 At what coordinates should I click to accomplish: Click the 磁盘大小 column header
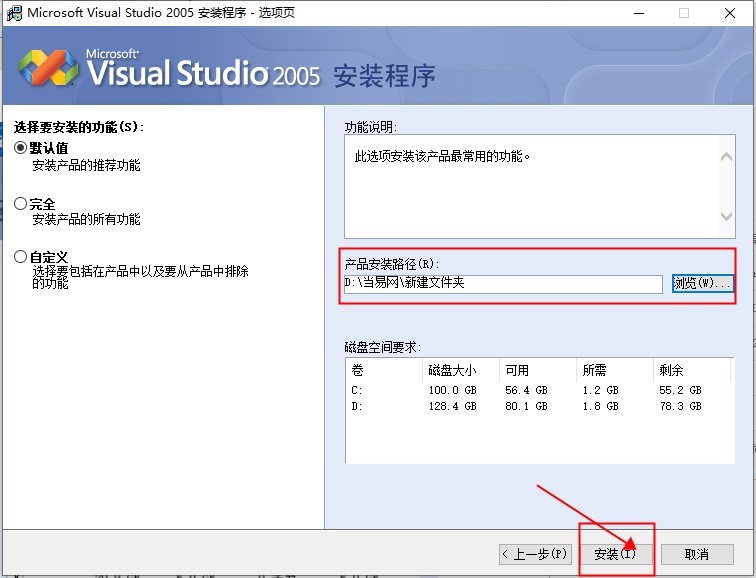click(460, 370)
